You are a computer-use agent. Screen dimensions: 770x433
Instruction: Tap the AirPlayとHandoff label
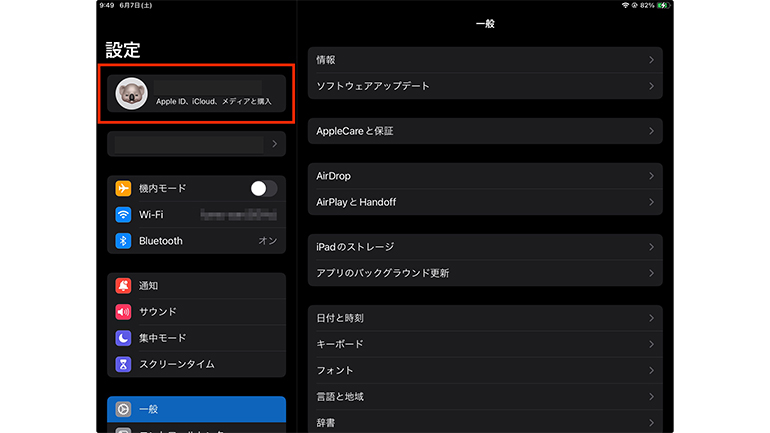point(356,202)
